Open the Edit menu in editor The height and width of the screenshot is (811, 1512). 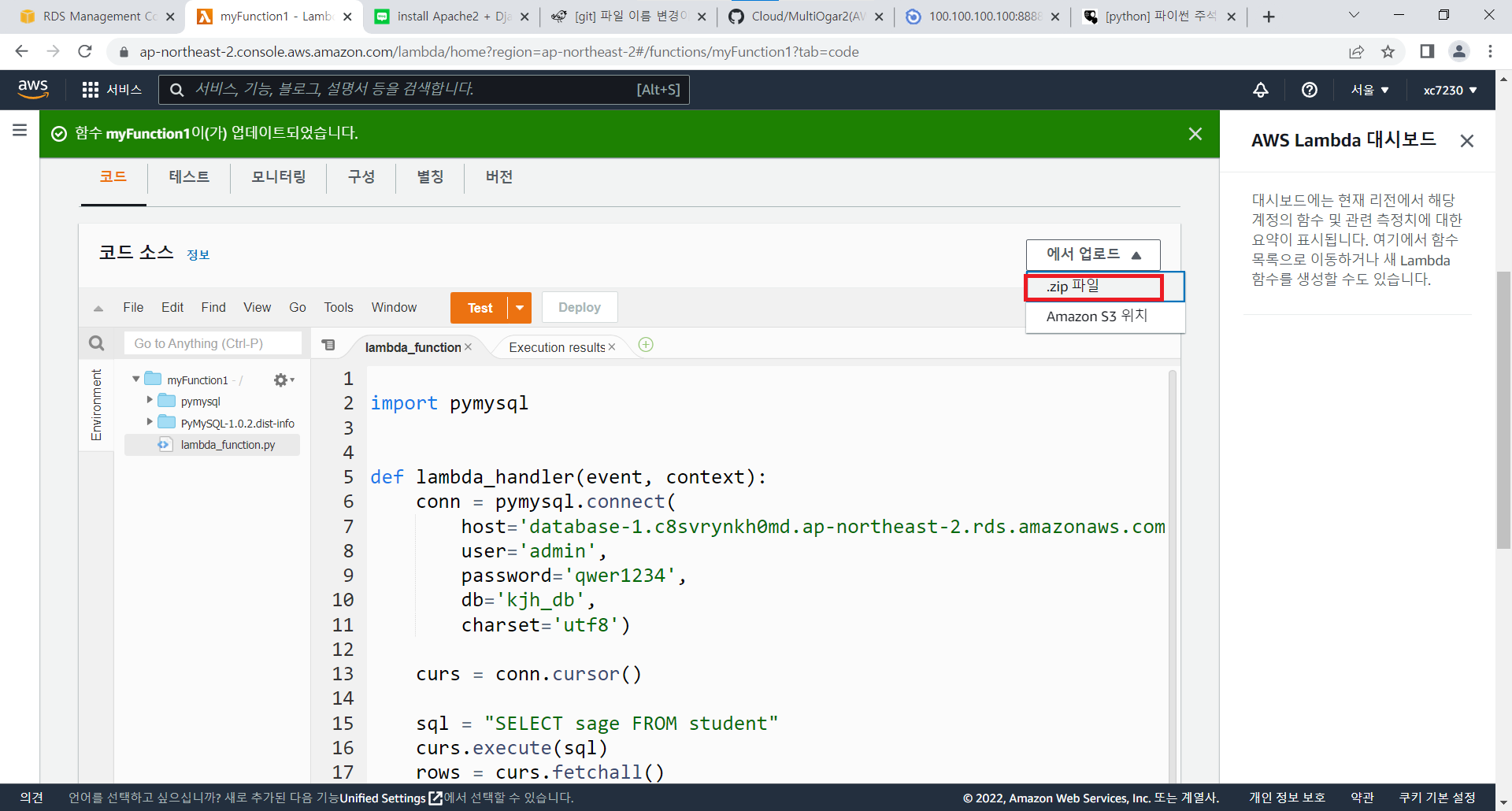point(172,308)
